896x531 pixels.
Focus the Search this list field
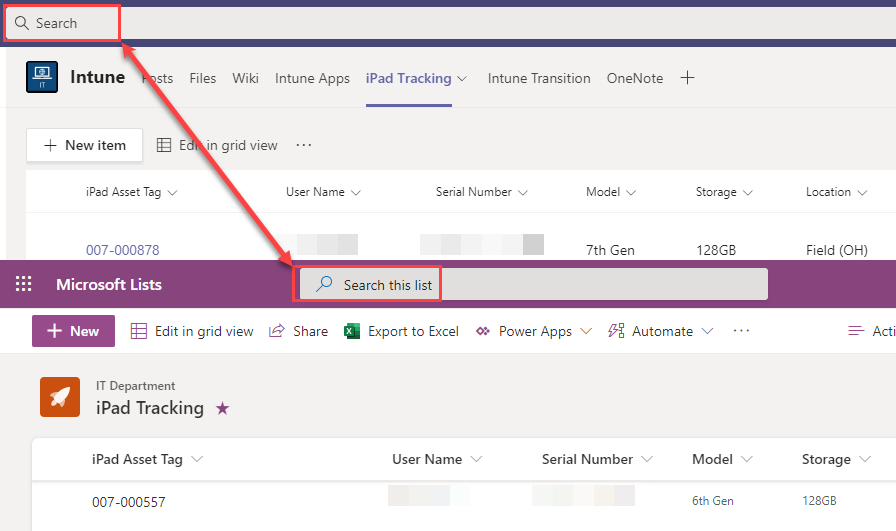(534, 284)
